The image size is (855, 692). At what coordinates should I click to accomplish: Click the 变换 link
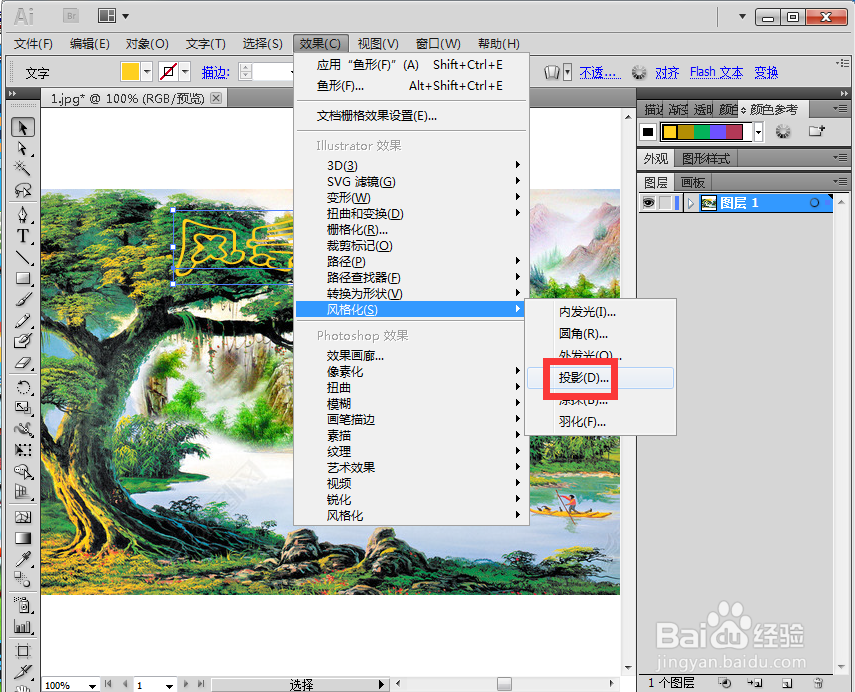tap(766, 72)
